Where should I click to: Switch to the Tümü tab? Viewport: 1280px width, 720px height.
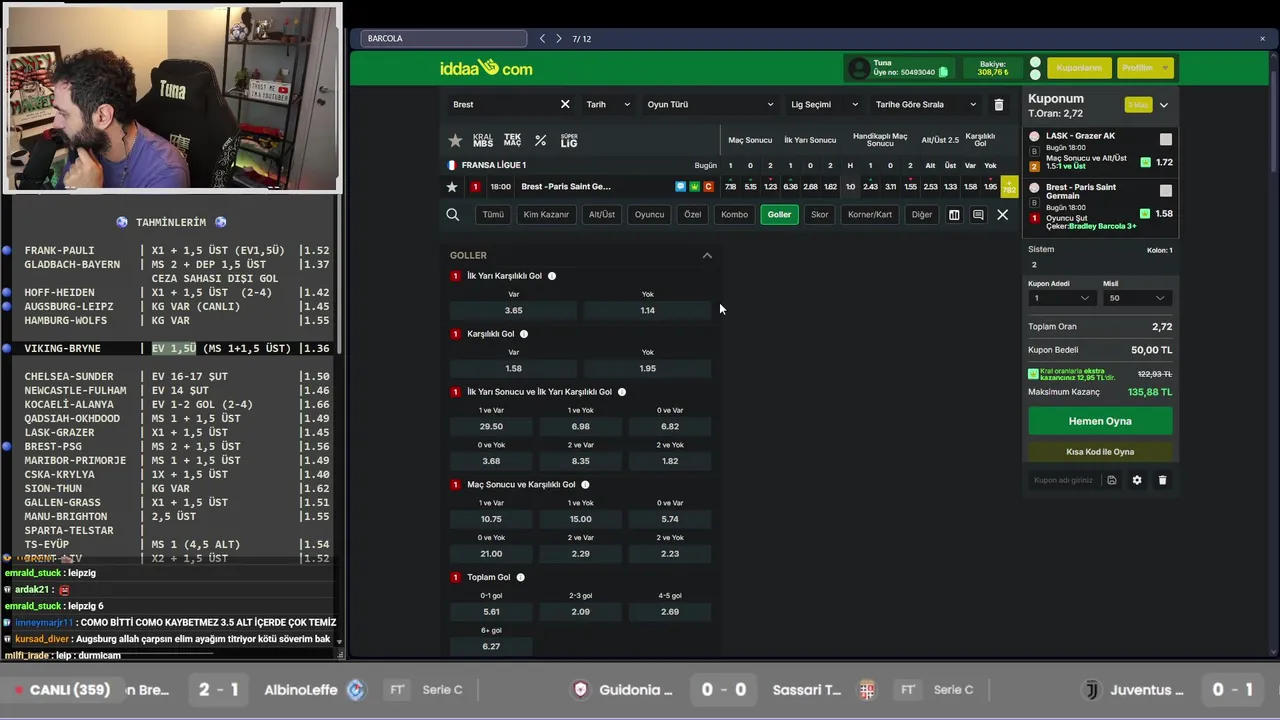click(x=493, y=214)
